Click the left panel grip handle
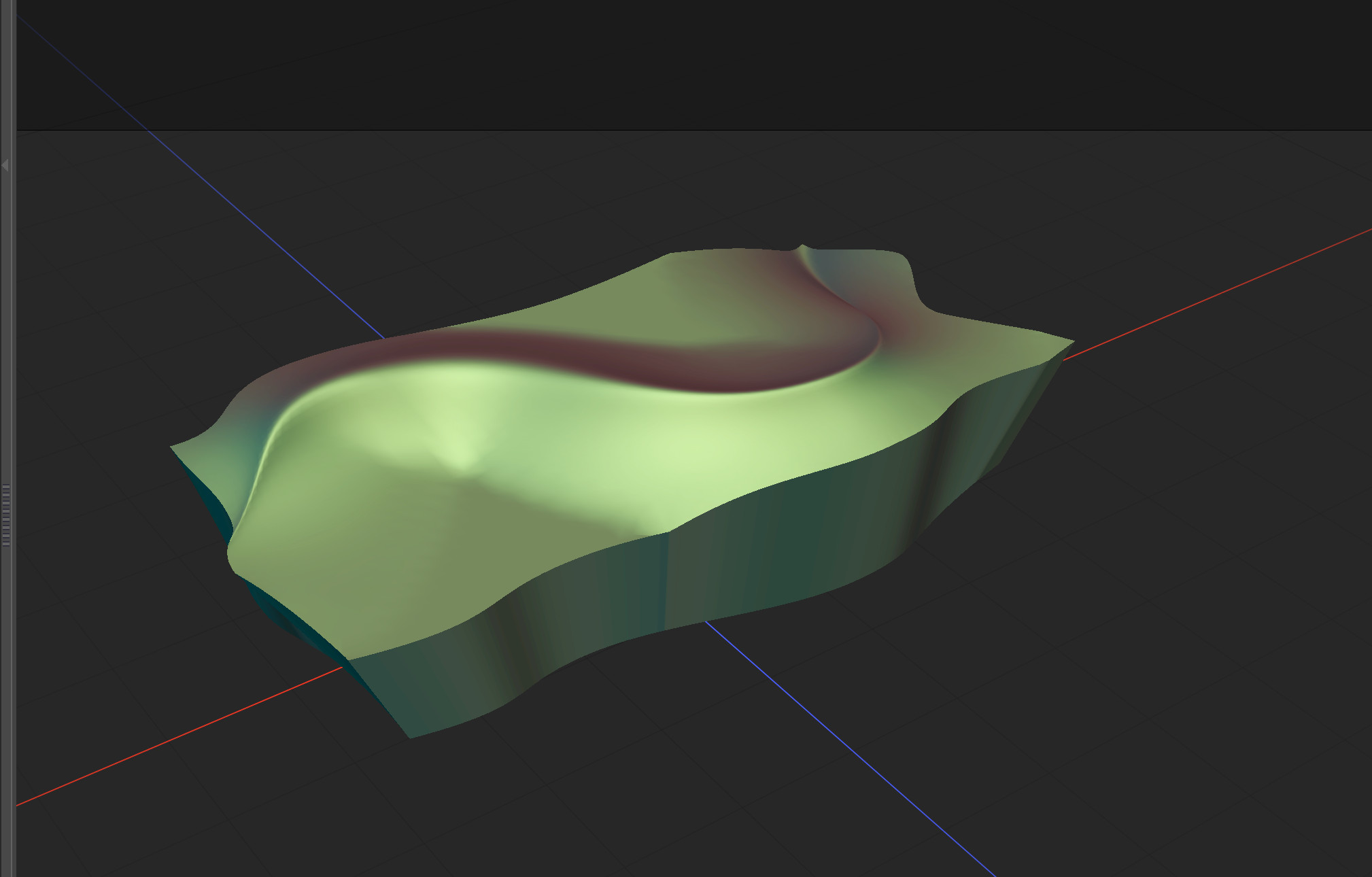Image resolution: width=1372 pixels, height=877 pixels. tap(6, 515)
